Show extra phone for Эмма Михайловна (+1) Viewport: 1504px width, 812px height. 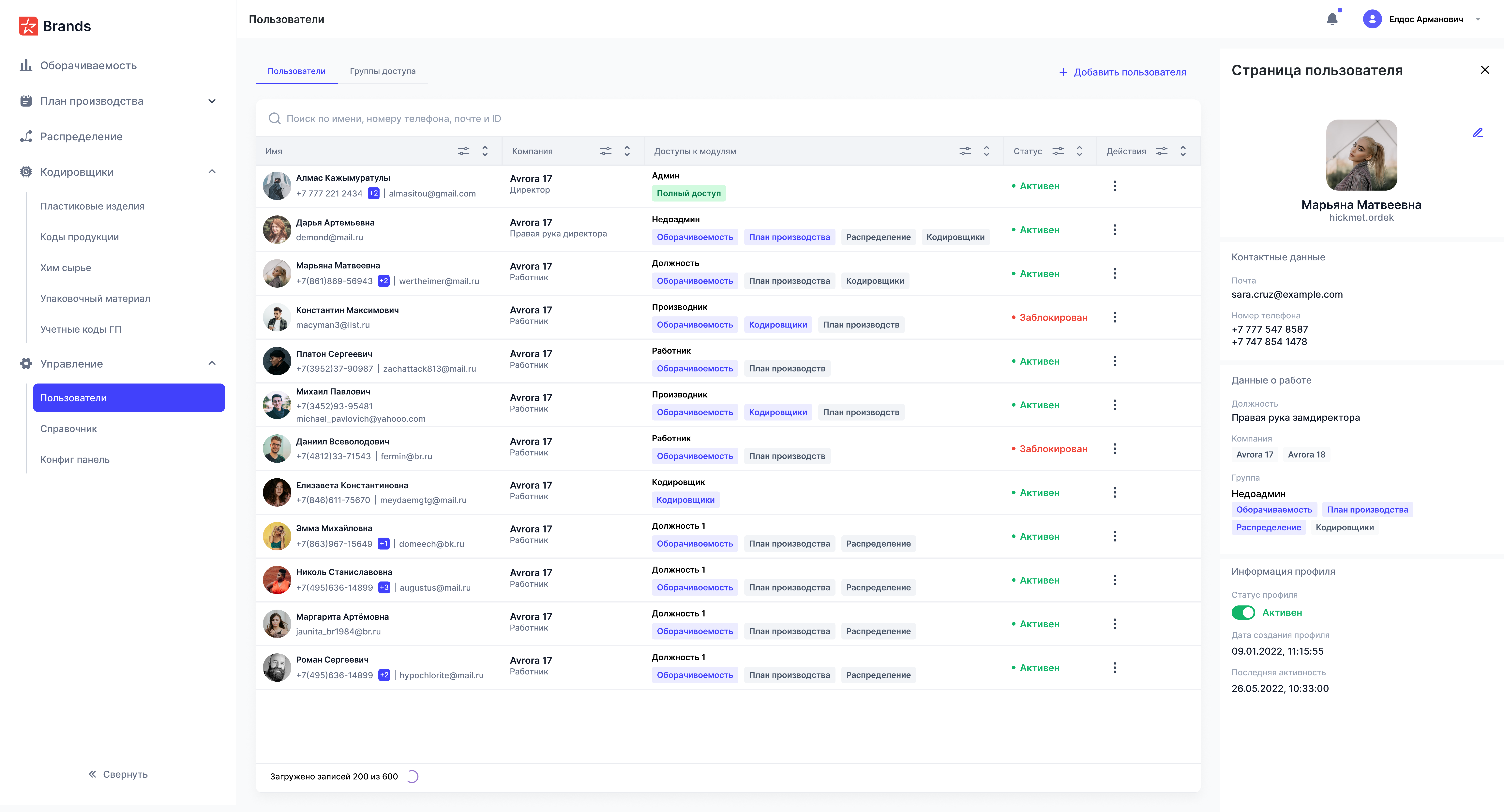pos(384,544)
